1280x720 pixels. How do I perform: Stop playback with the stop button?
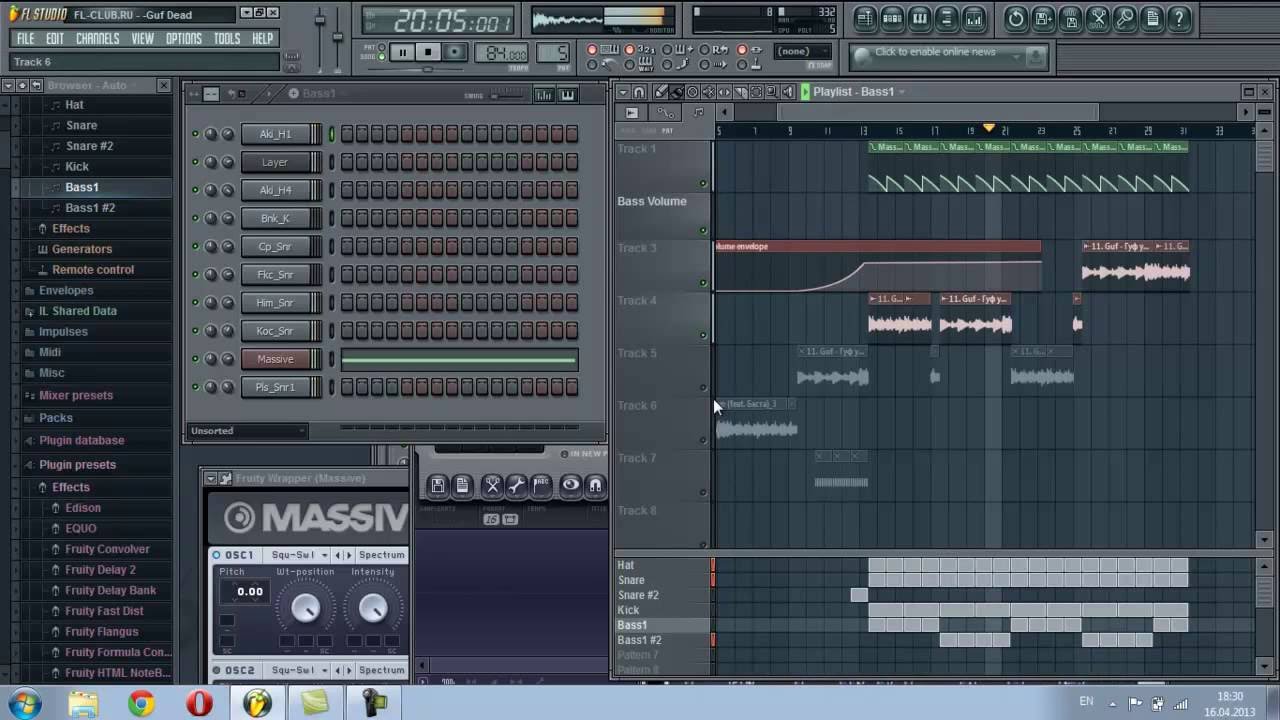coord(428,52)
